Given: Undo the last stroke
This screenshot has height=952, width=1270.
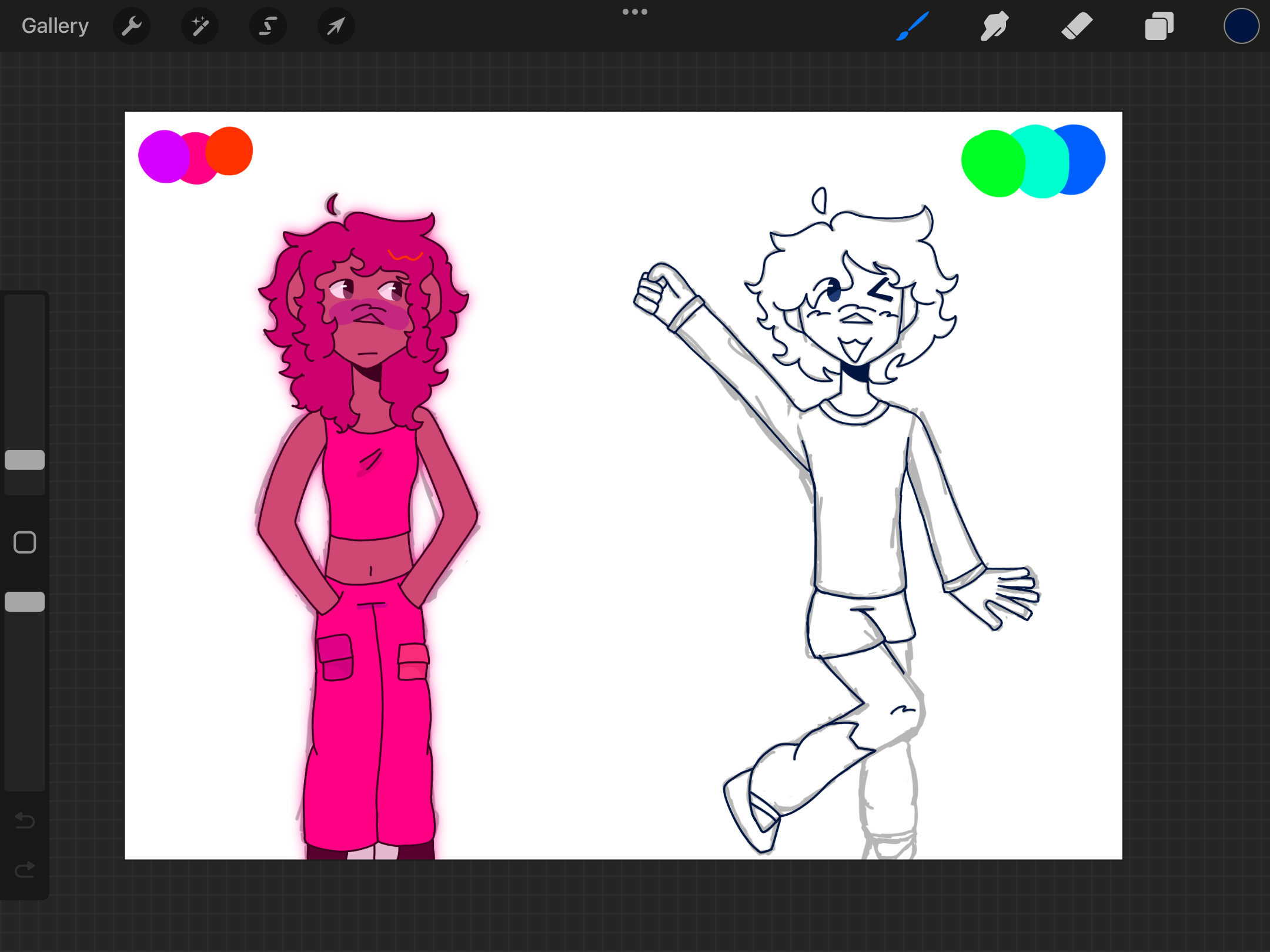Looking at the screenshot, I should (25, 820).
